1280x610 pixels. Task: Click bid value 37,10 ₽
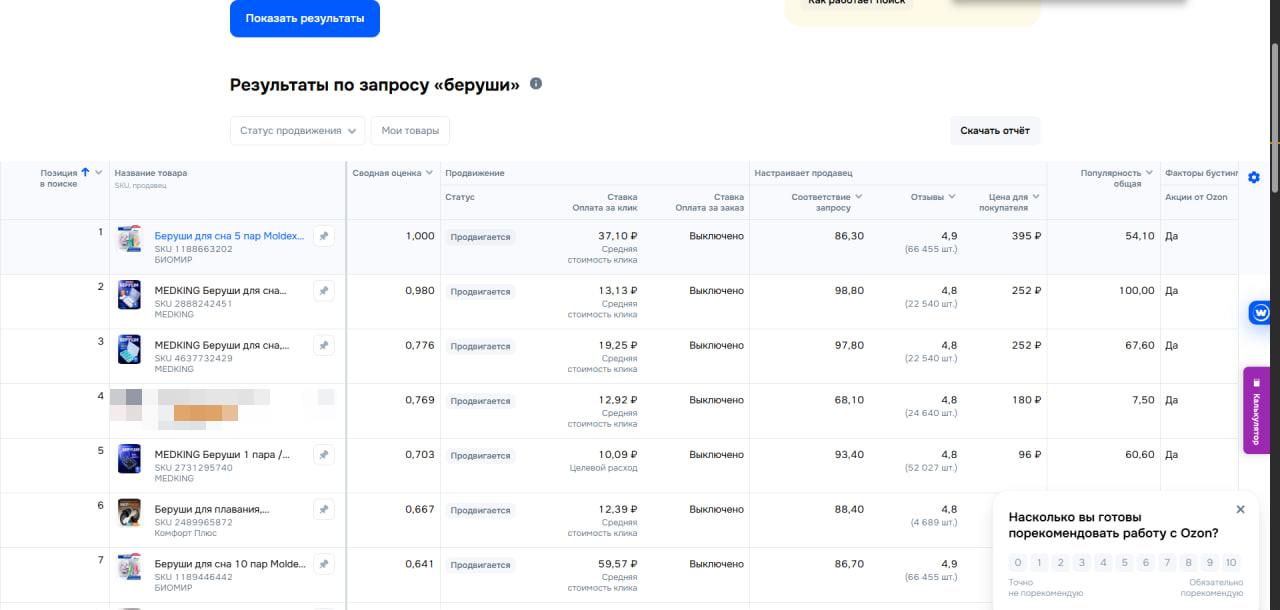coord(618,236)
